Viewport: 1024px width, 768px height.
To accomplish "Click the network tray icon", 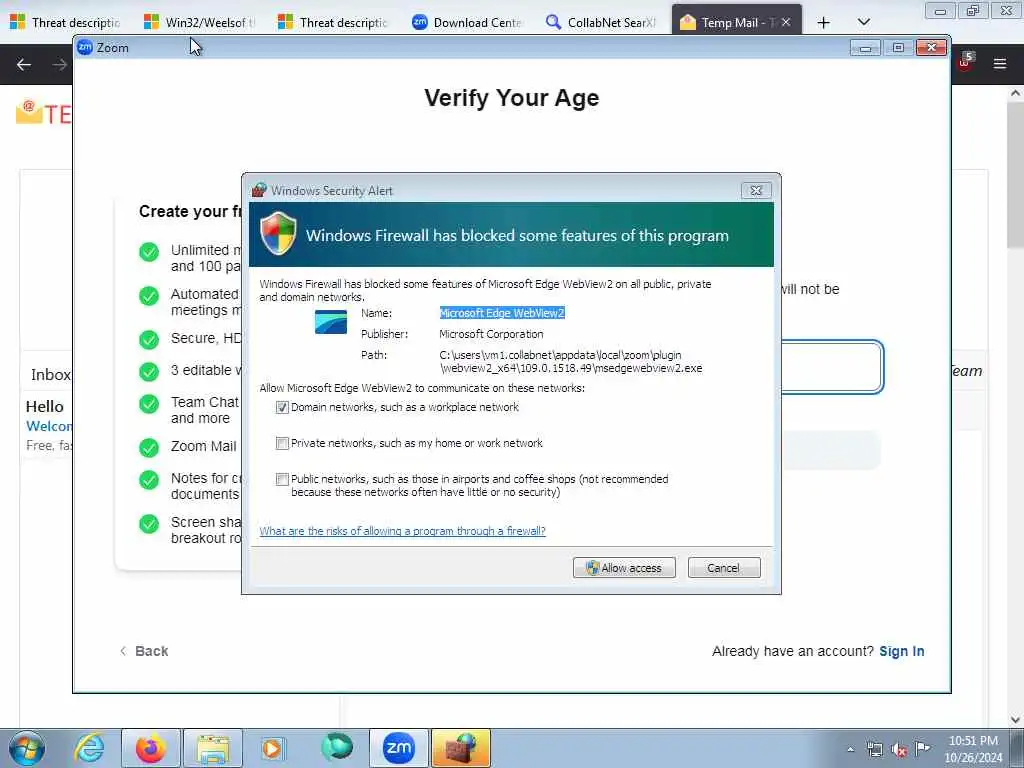I will coord(874,750).
